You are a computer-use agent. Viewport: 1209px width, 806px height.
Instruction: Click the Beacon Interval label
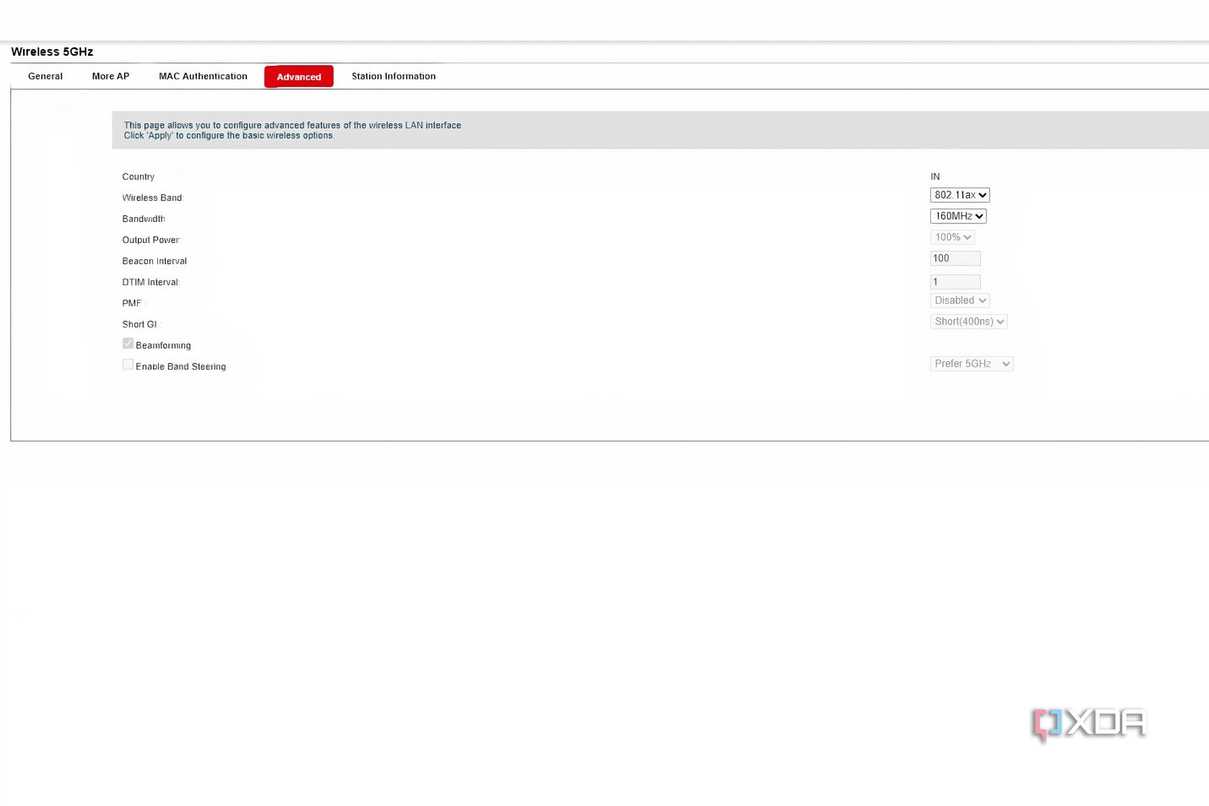[x=155, y=261]
